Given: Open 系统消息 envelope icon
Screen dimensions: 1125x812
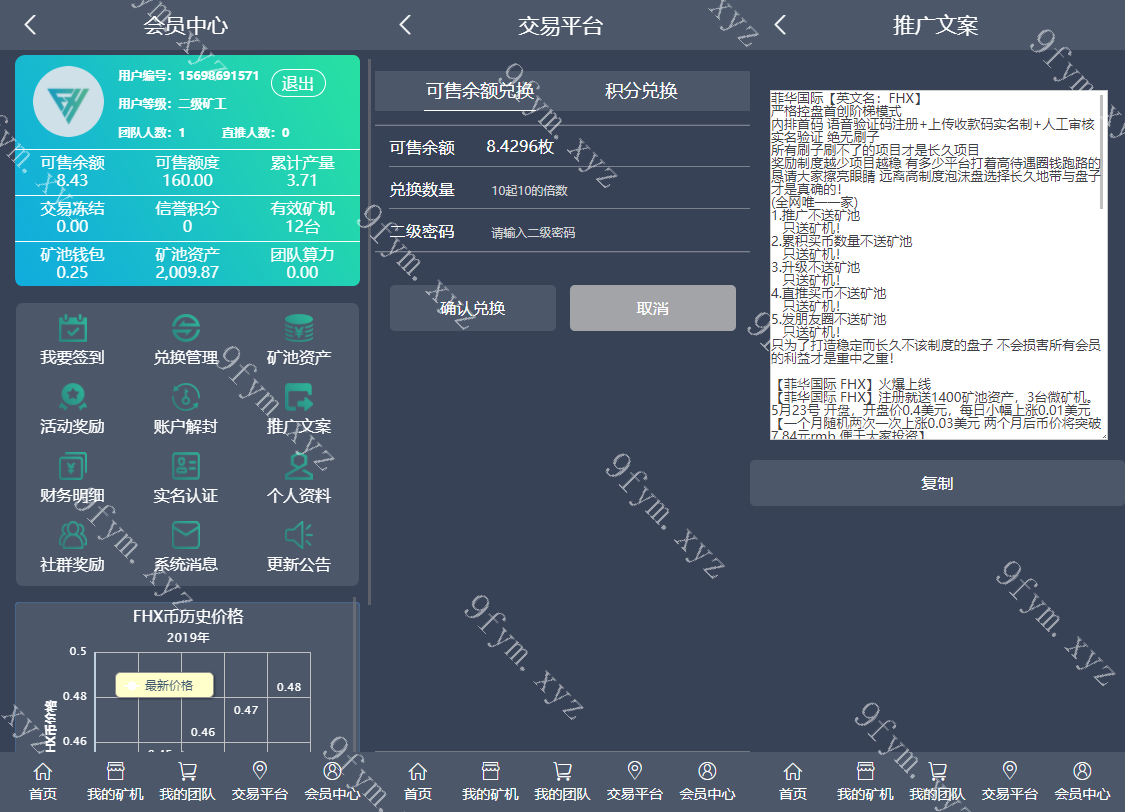Looking at the screenshot, I should click(x=186, y=535).
